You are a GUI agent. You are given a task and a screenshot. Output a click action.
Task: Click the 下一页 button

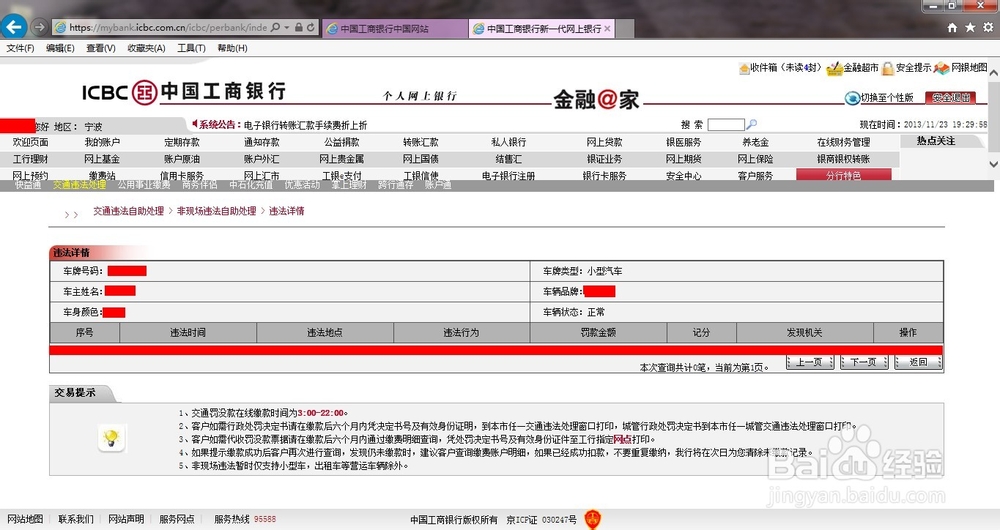pyautogui.click(x=864, y=362)
